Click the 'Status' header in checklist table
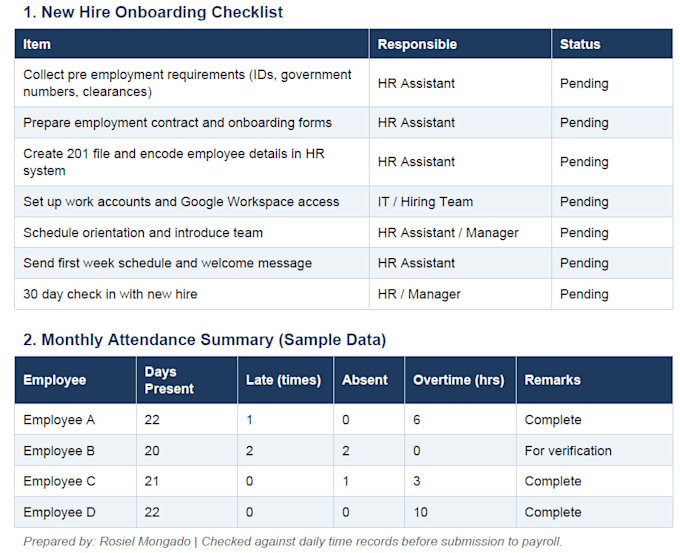The image size is (680, 553). 612,44
